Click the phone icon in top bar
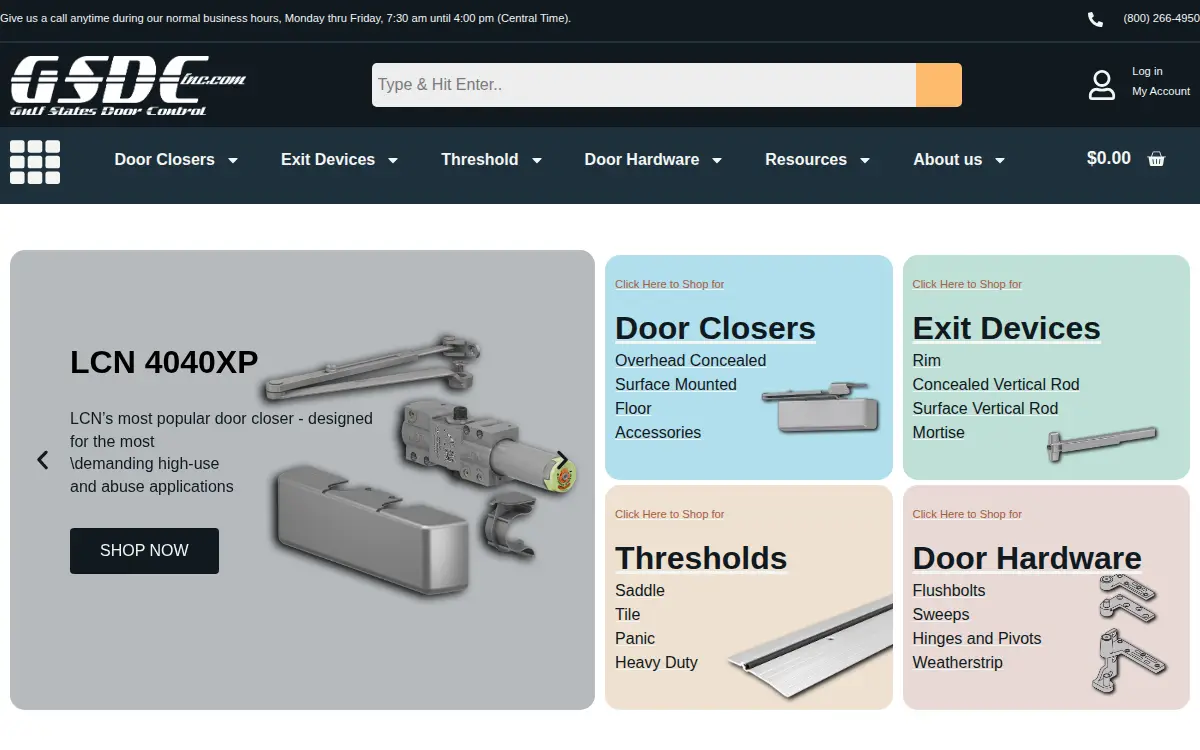 click(1095, 19)
